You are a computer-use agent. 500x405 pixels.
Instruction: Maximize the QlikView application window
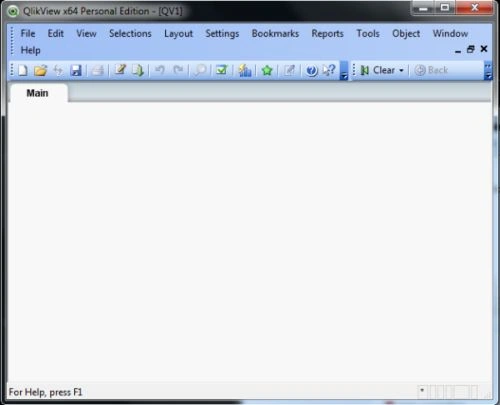tap(445, 8)
